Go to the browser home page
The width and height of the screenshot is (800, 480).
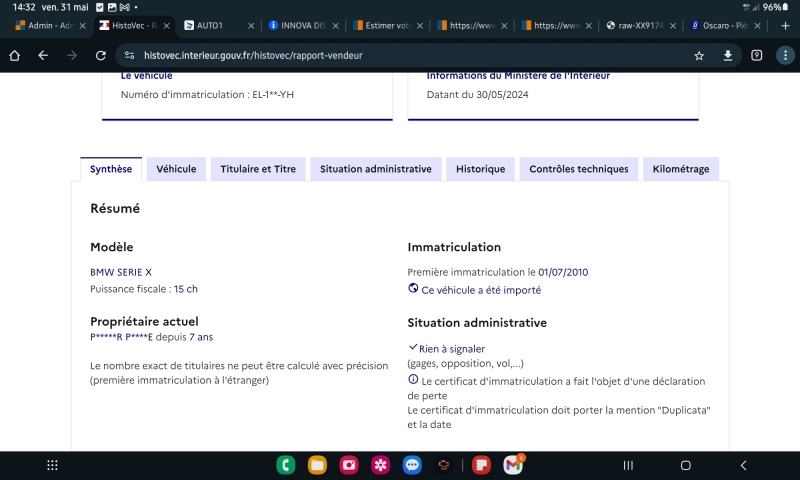click(14, 56)
